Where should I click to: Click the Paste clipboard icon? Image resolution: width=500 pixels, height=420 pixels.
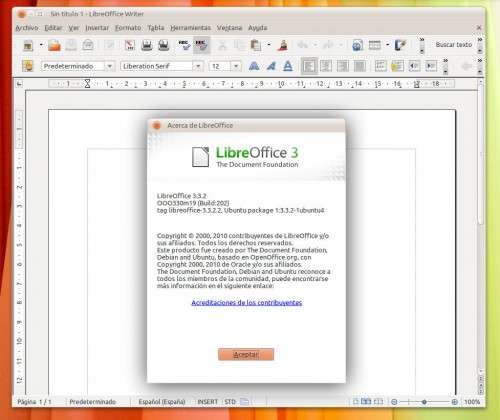click(256, 45)
